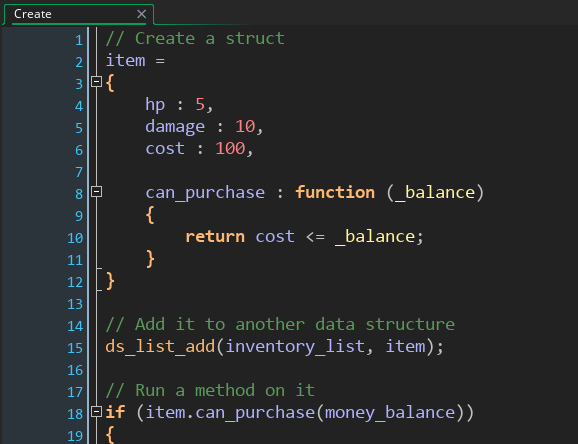Image resolution: width=578 pixels, height=444 pixels.
Task: Click line number 7 in the gutter
Action: tap(79, 172)
